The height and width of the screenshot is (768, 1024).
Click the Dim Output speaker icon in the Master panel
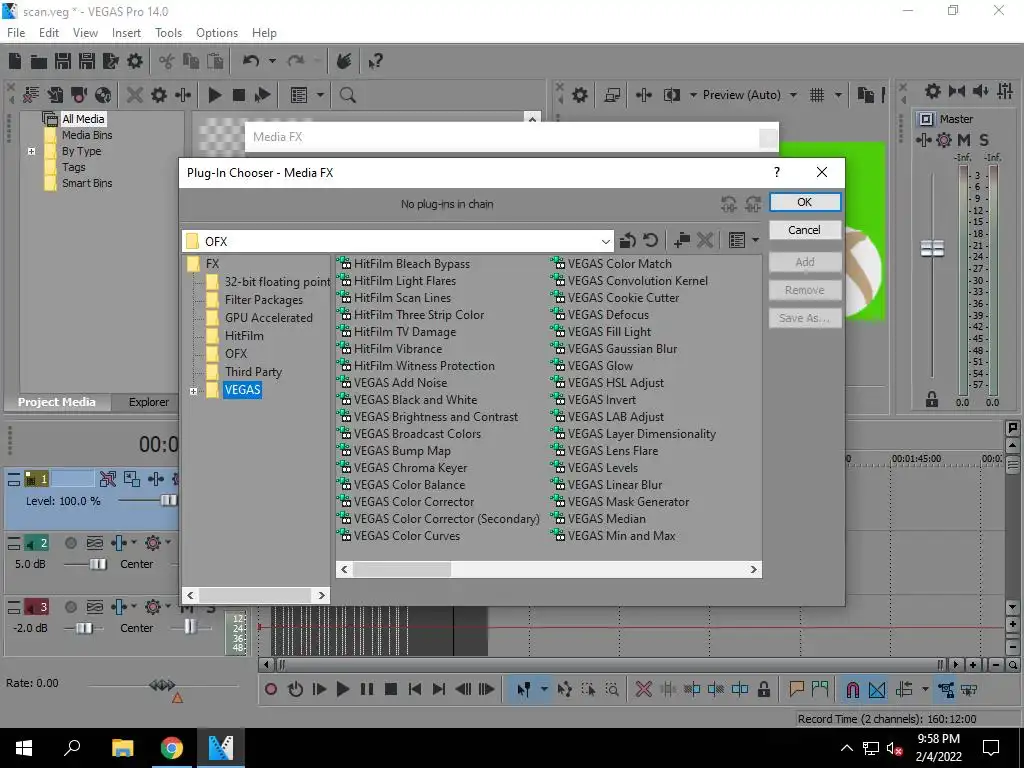pos(980,91)
